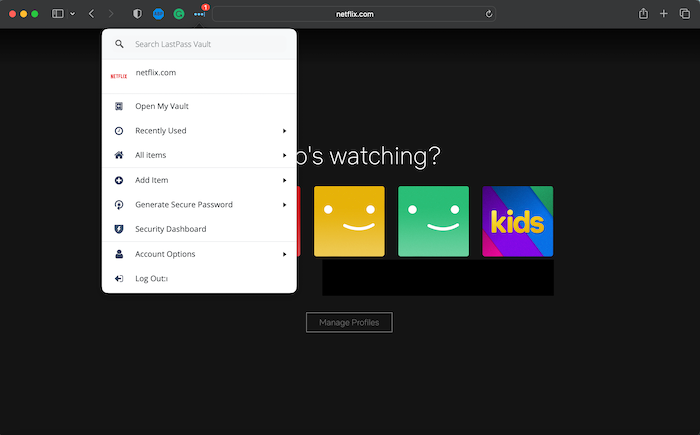700x435 pixels.
Task: Choose the Add Item entry
Action: (199, 180)
